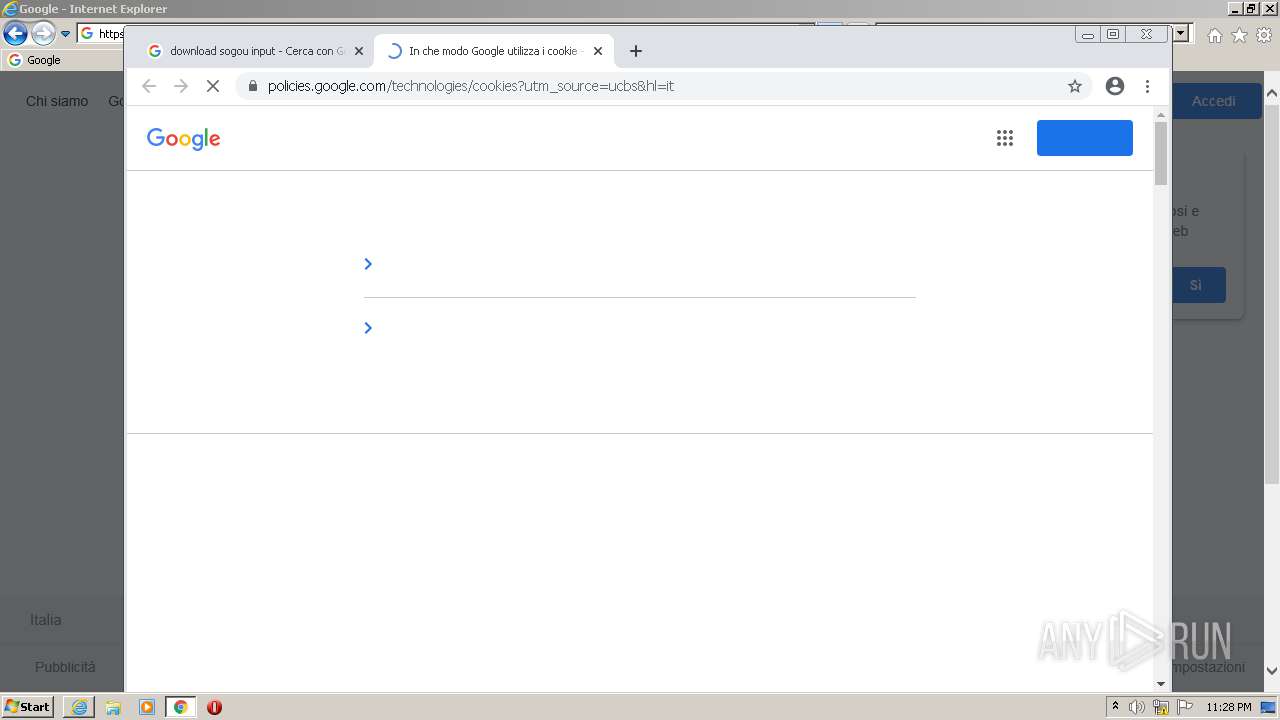Click the Chrome page scrollbar thumb
This screenshot has height=720, width=1280.
(1161, 152)
